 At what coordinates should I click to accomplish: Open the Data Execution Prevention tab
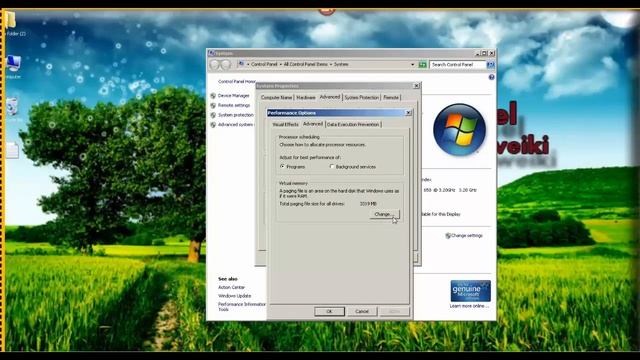point(353,124)
